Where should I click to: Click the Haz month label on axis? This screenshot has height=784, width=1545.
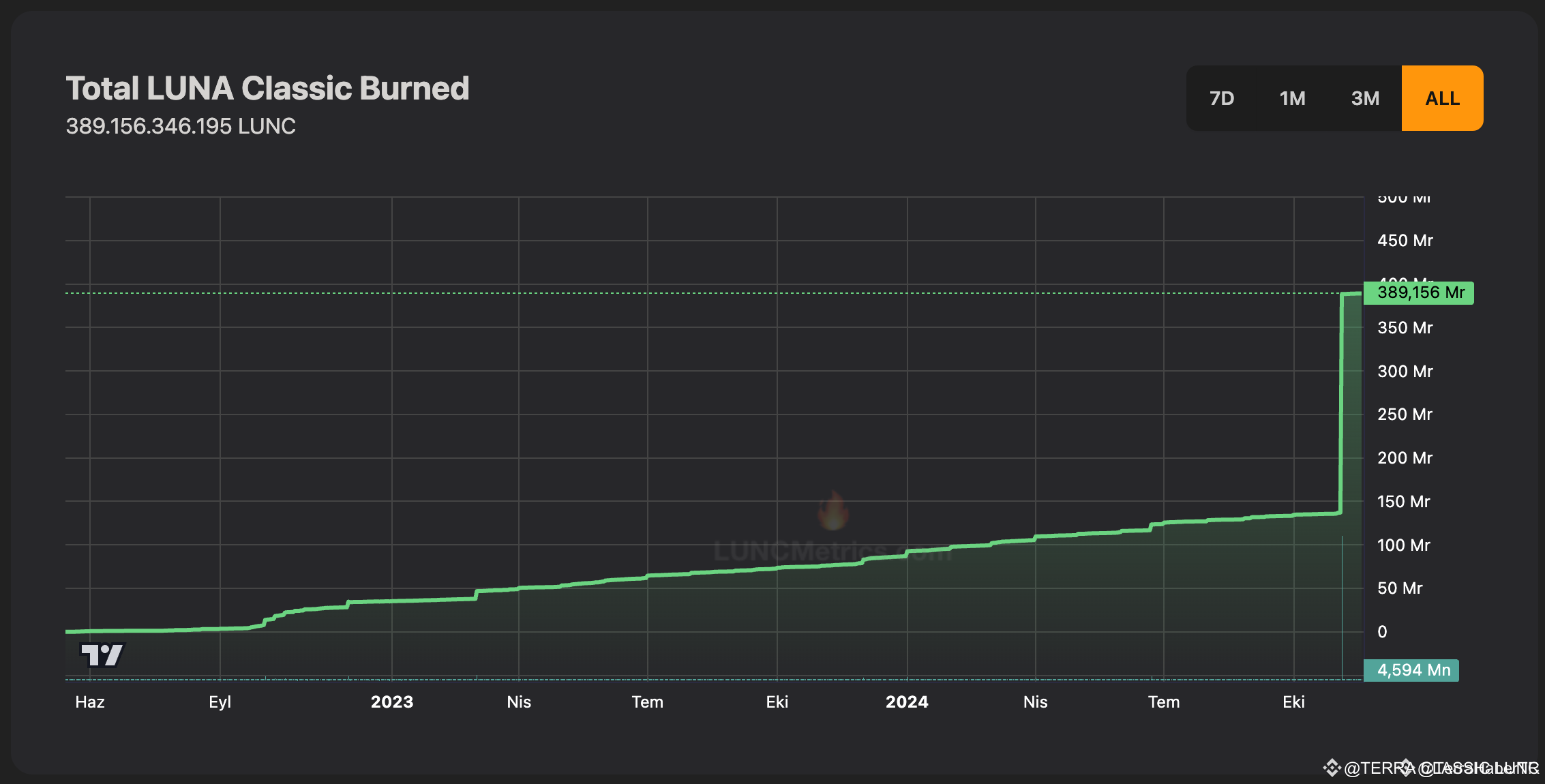tap(90, 702)
